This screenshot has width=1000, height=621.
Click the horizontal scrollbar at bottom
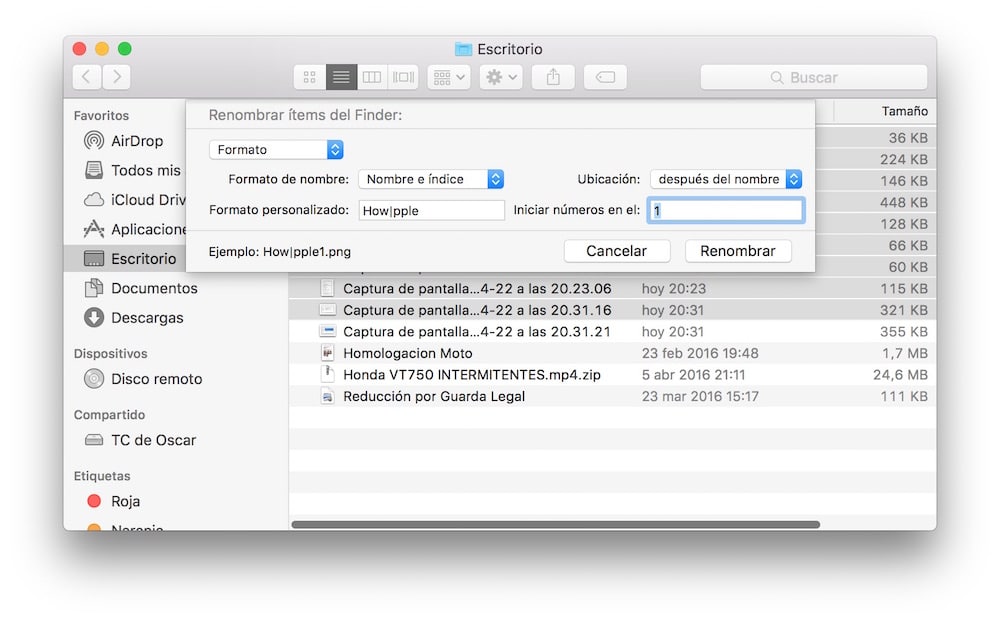point(555,524)
